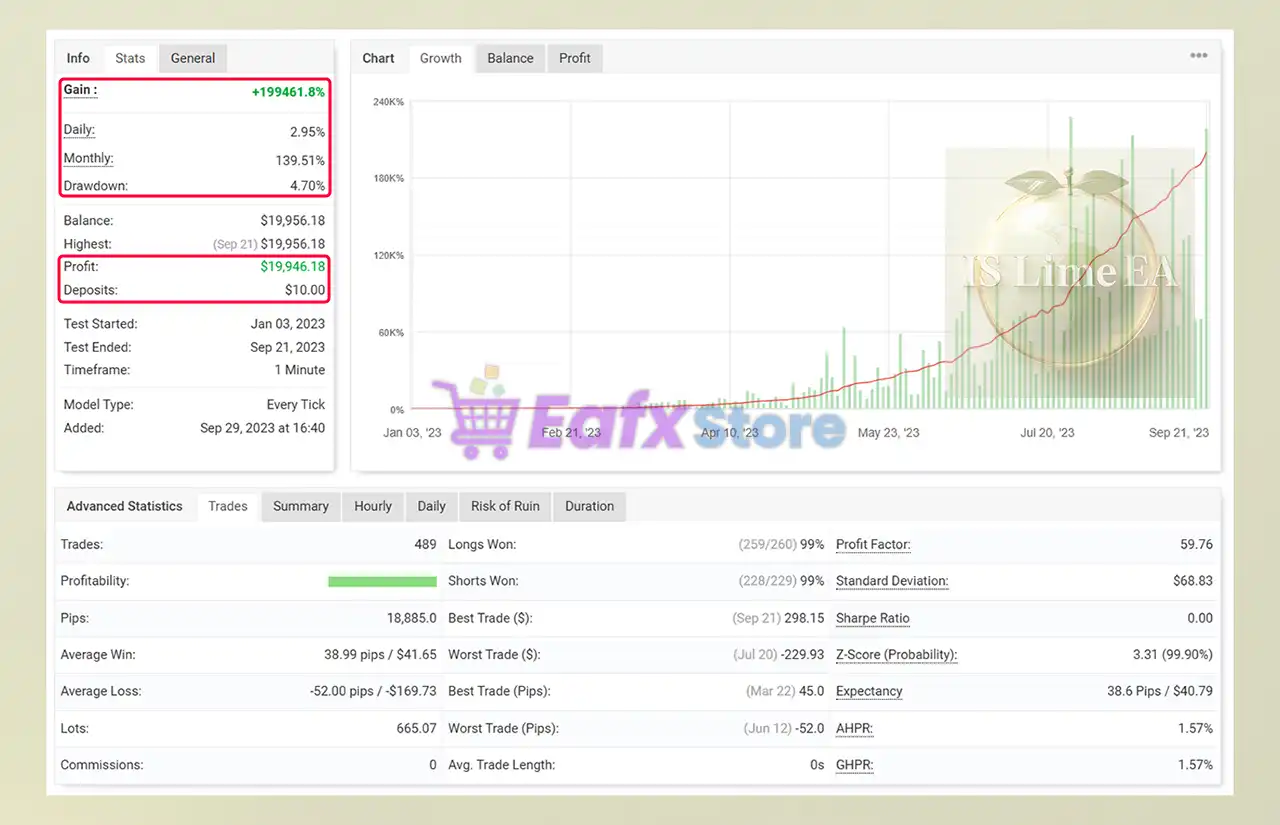Click the Z-Score (Probability) label
Image resolution: width=1280 pixels, height=825 pixels.
click(x=896, y=655)
